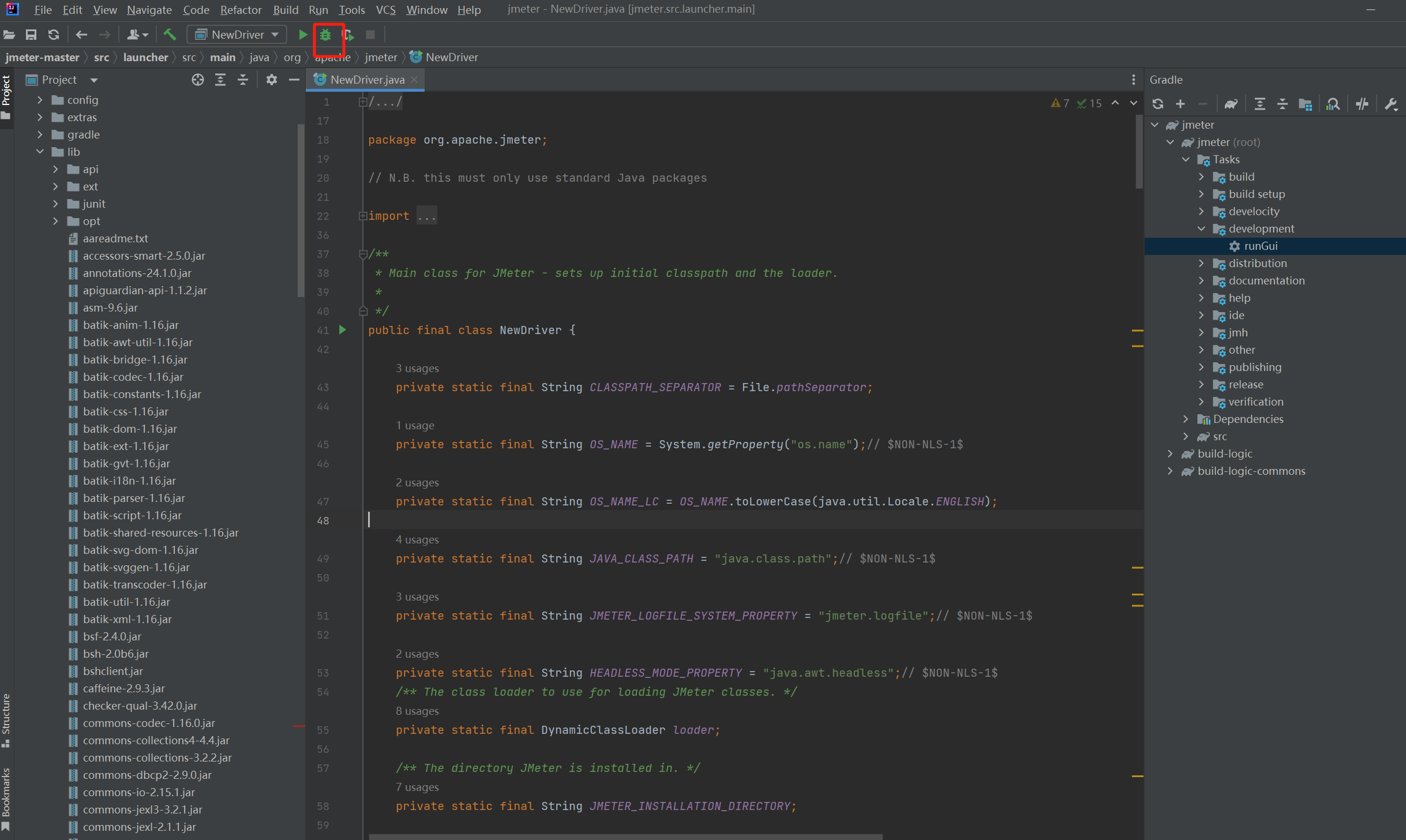1406x840 pixels.
Task: Run NewDriver with green play button
Action: (302, 35)
